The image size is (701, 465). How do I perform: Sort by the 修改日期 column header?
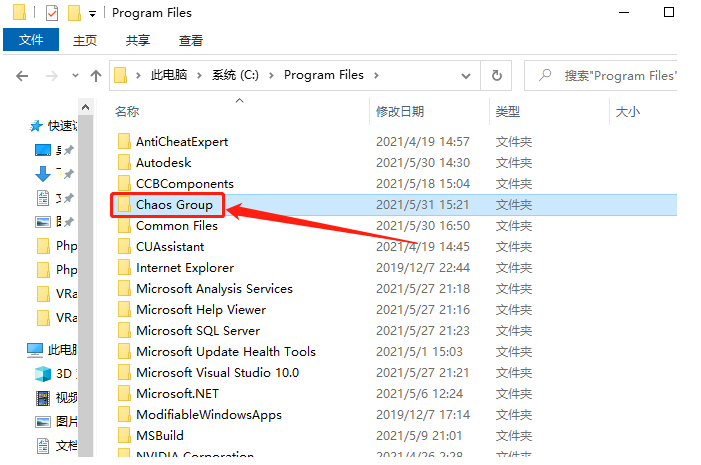(400, 111)
